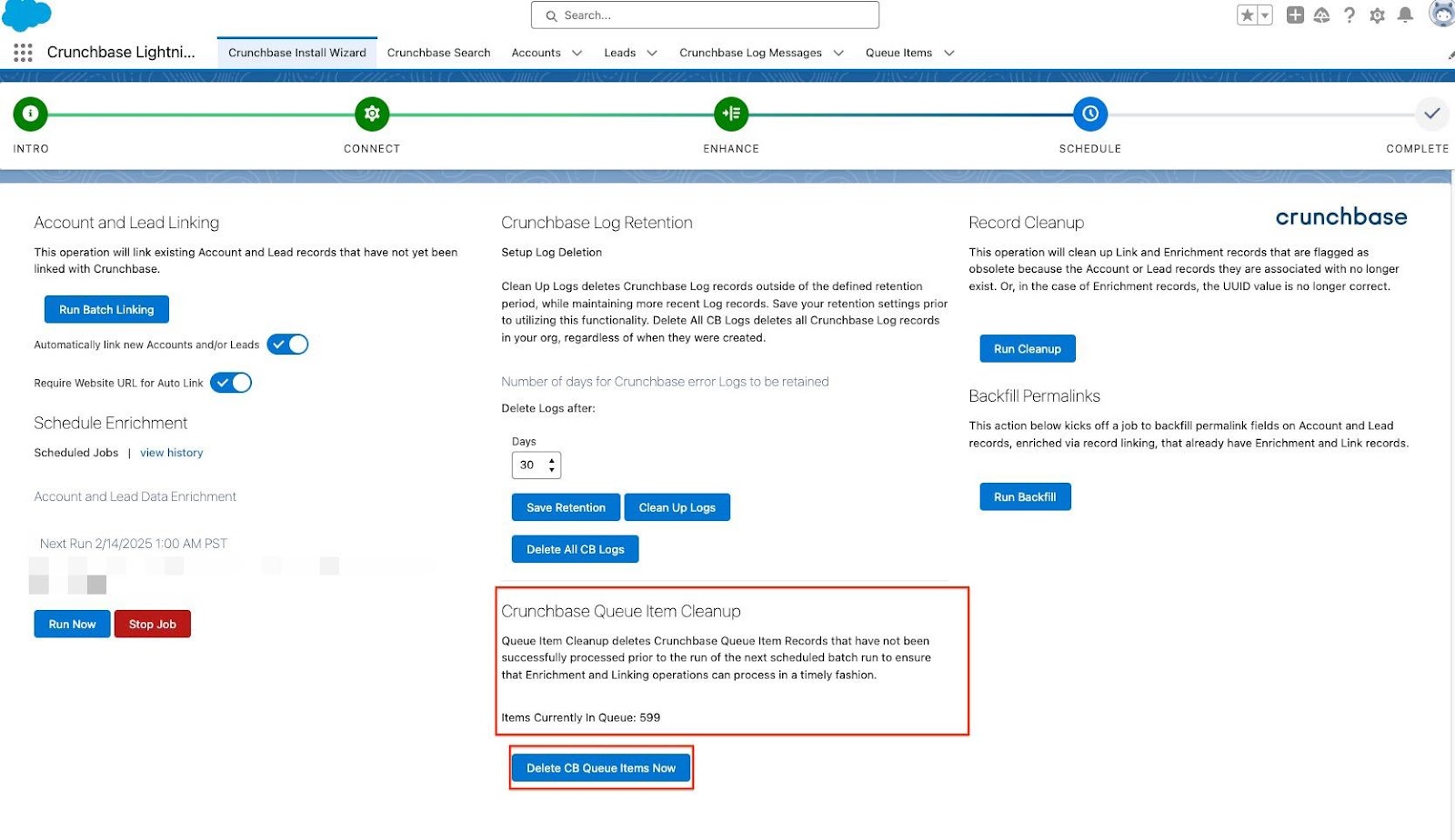1455x840 pixels.
Task: Open the Crunchbase Search tab
Action: [438, 53]
